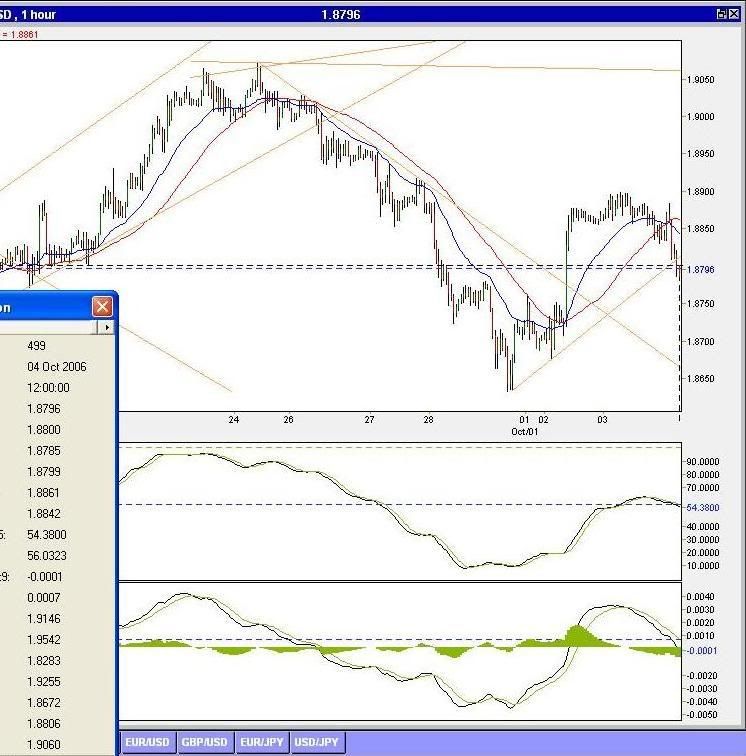Open the GBP/USD chart tab
Image resolution: width=746 pixels, height=756 pixels.
(x=204, y=742)
